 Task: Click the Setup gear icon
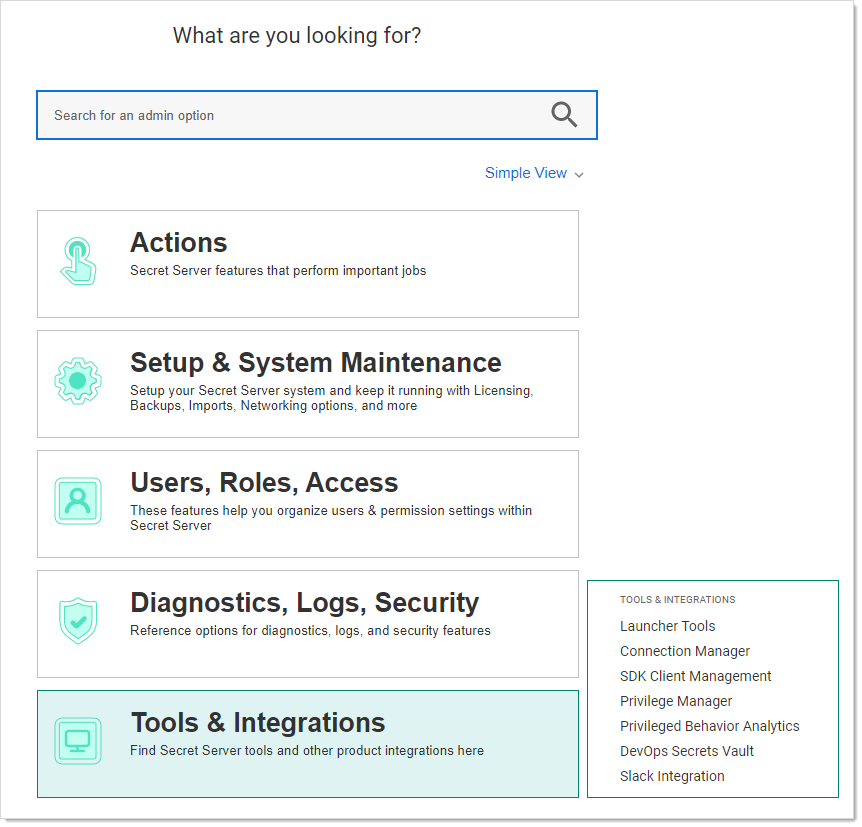[x=78, y=381]
